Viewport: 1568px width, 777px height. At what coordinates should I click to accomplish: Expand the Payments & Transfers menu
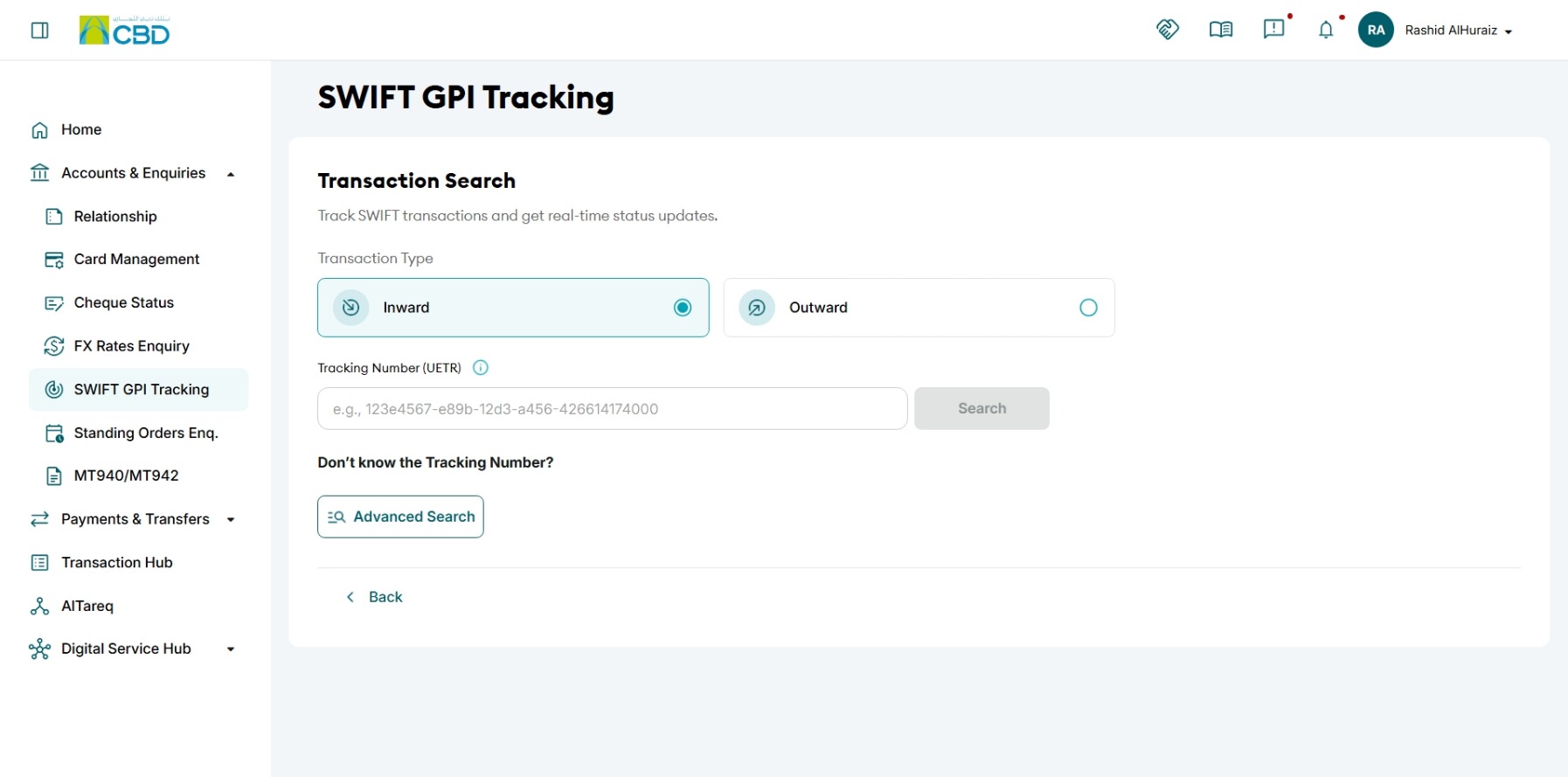pos(231,520)
